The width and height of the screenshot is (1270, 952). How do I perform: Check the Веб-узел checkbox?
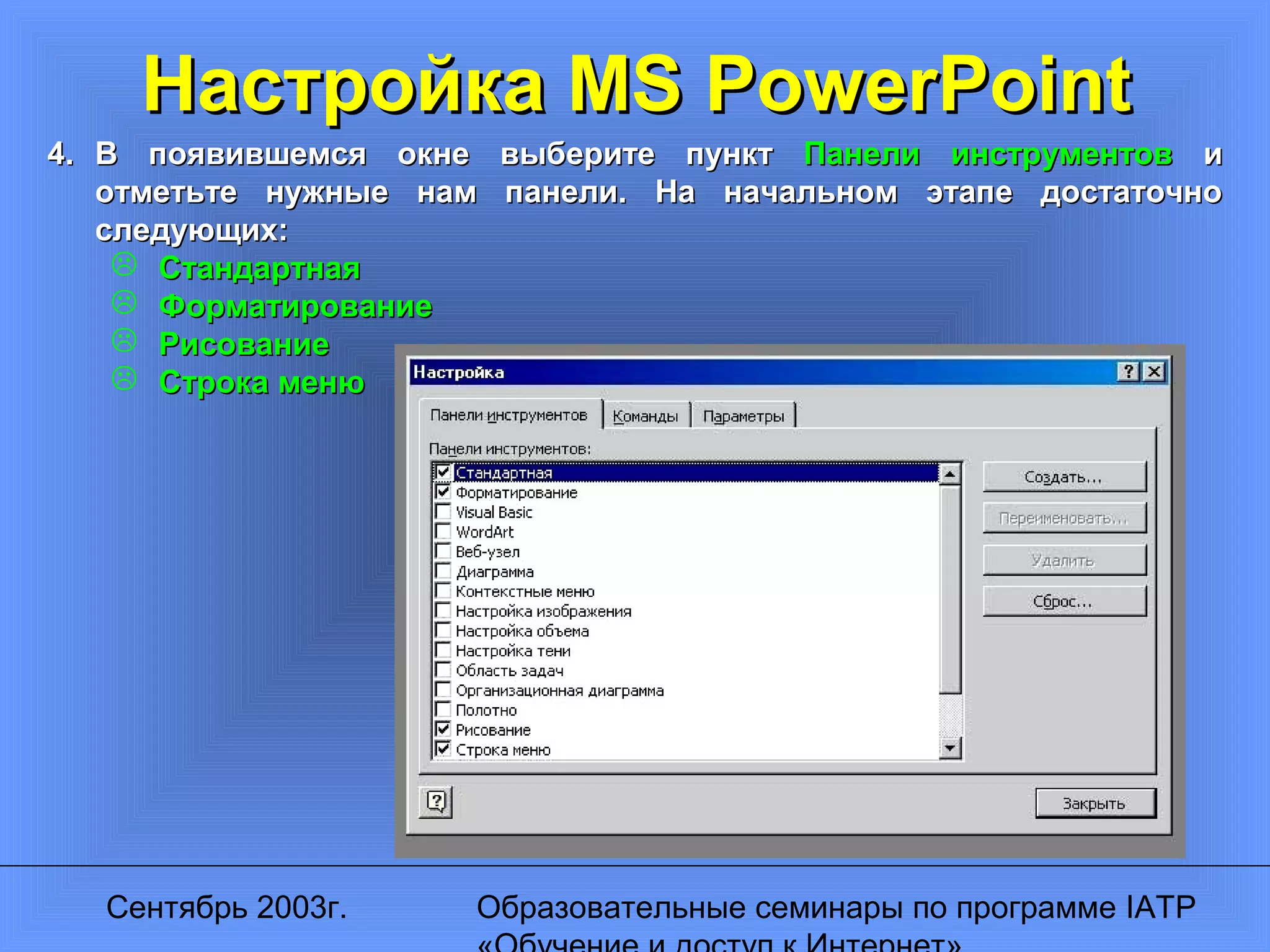coord(443,552)
